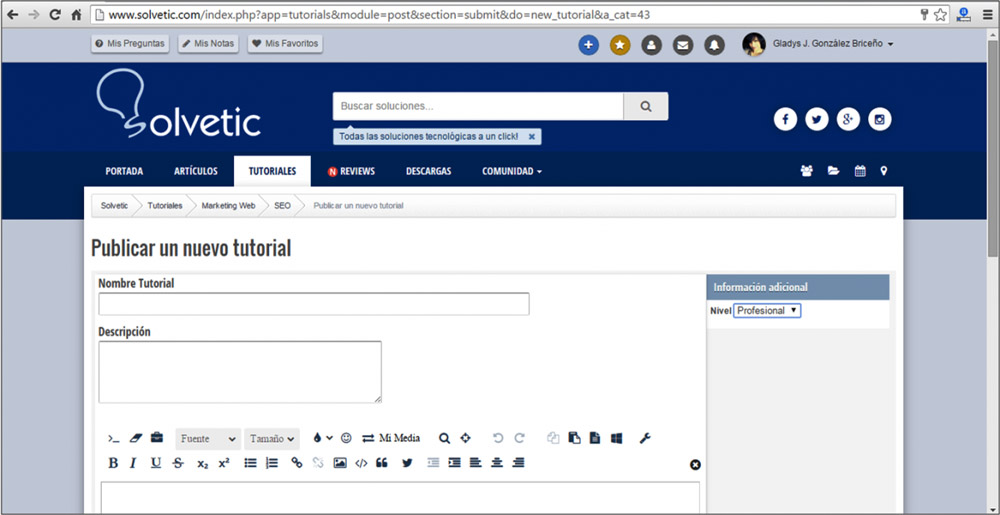Apply underline formatting
This screenshot has width=1000, height=515.
coord(156,463)
